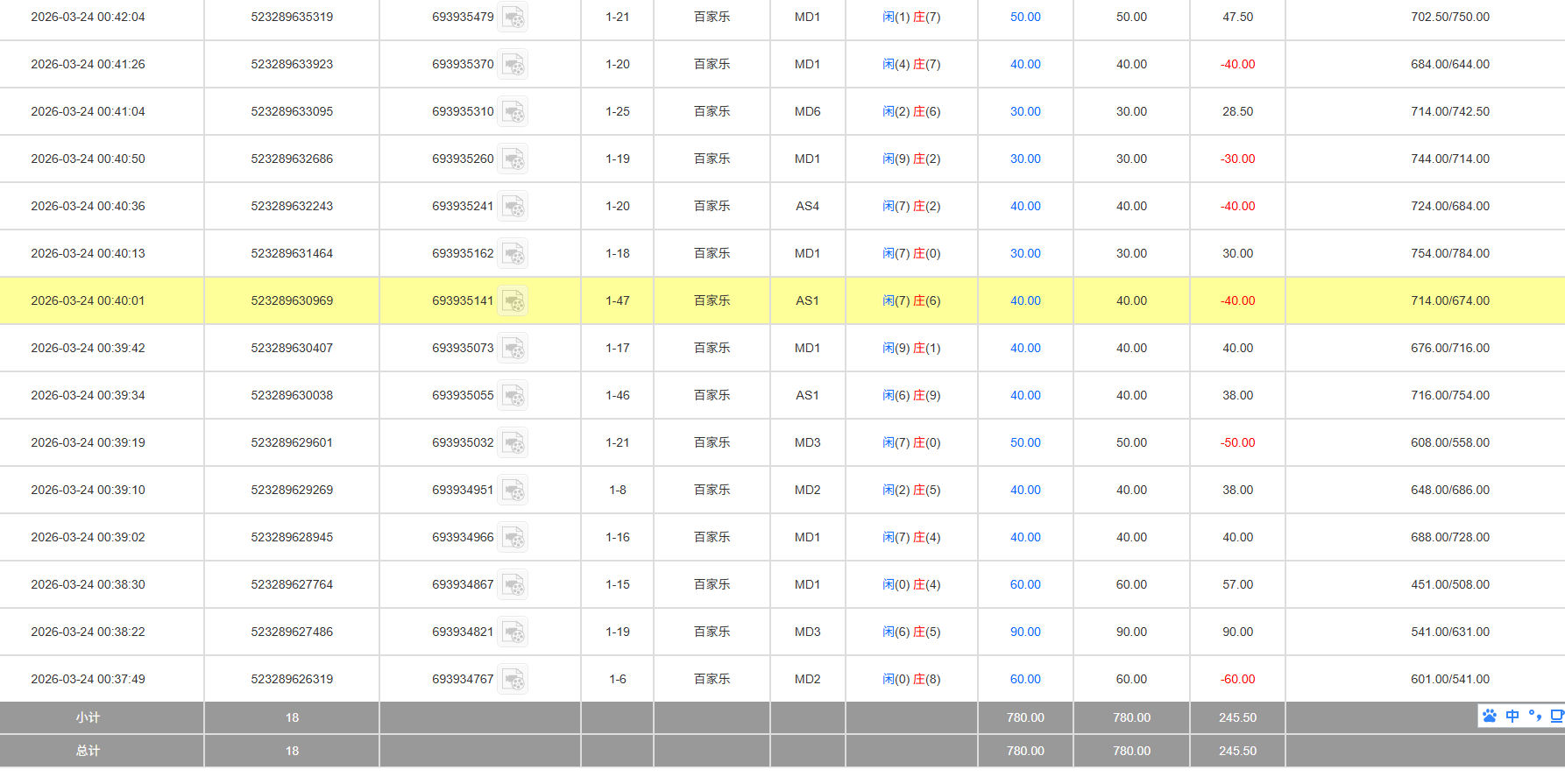Select the order number 523289630969 cell
Screen dimensions: 1565x784
point(292,301)
